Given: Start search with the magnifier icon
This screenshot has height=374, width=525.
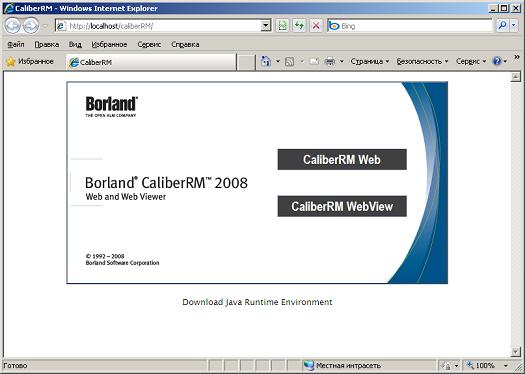Looking at the screenshot, I should tap(503, 26).
